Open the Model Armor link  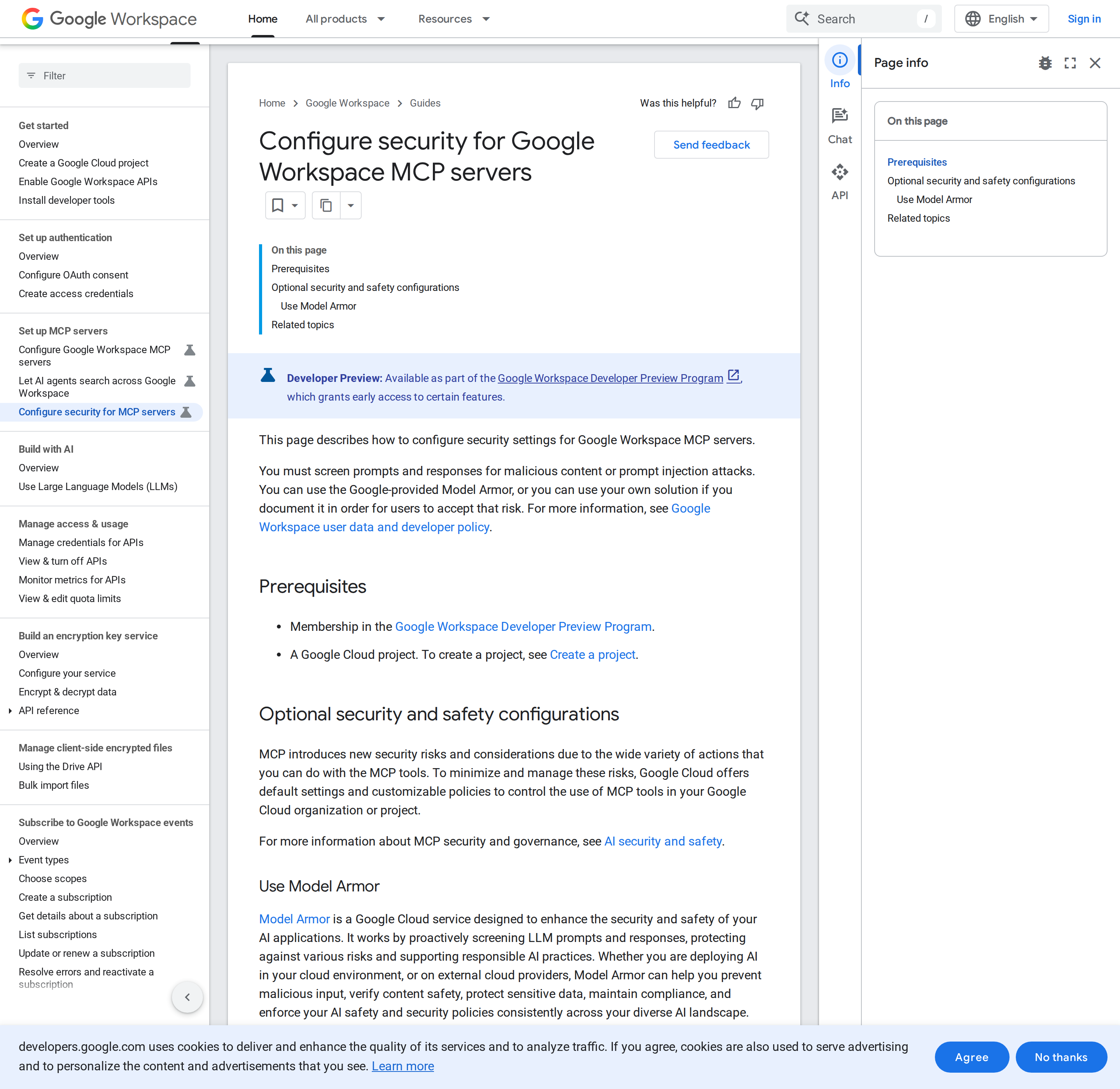295,919
